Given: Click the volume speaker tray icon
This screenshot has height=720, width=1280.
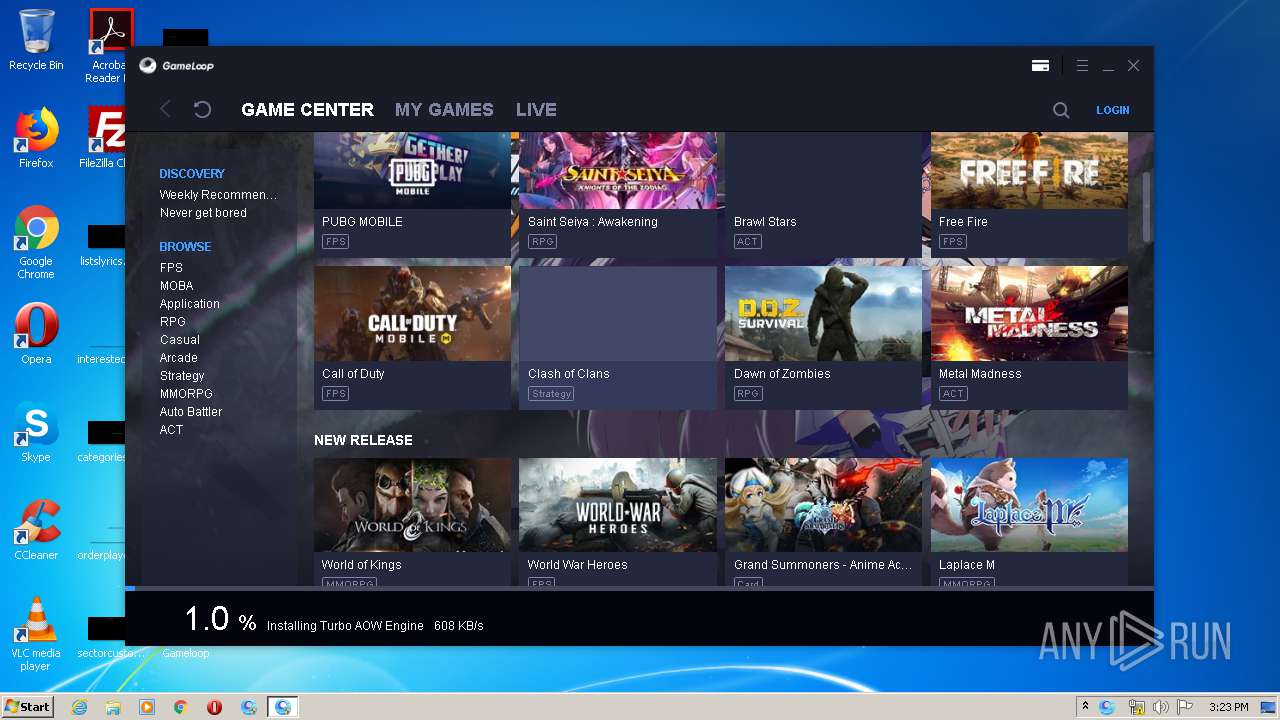Looking at the screenshot, I should [x=1161, y=707].
